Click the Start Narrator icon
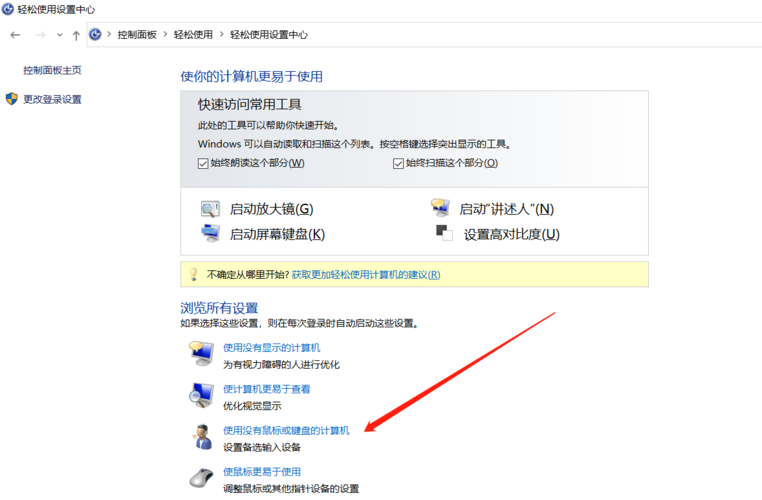Viewport: 762px width, 500px height. point(440,208)
